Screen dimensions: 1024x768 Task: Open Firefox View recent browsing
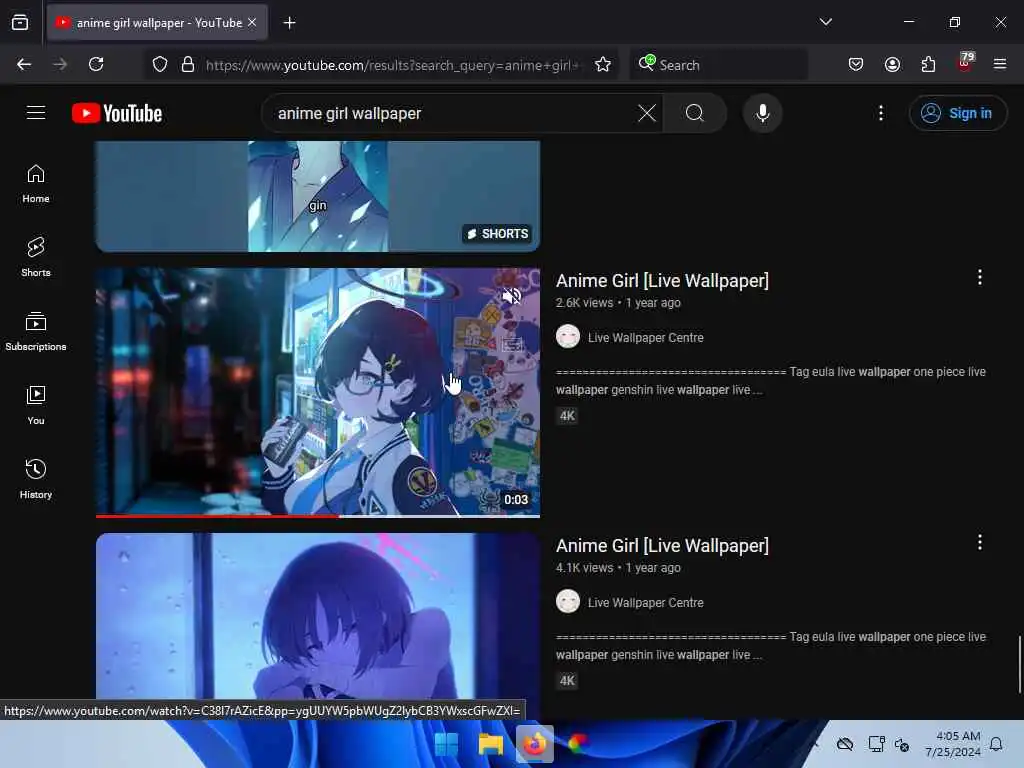[x=20, y=22]
